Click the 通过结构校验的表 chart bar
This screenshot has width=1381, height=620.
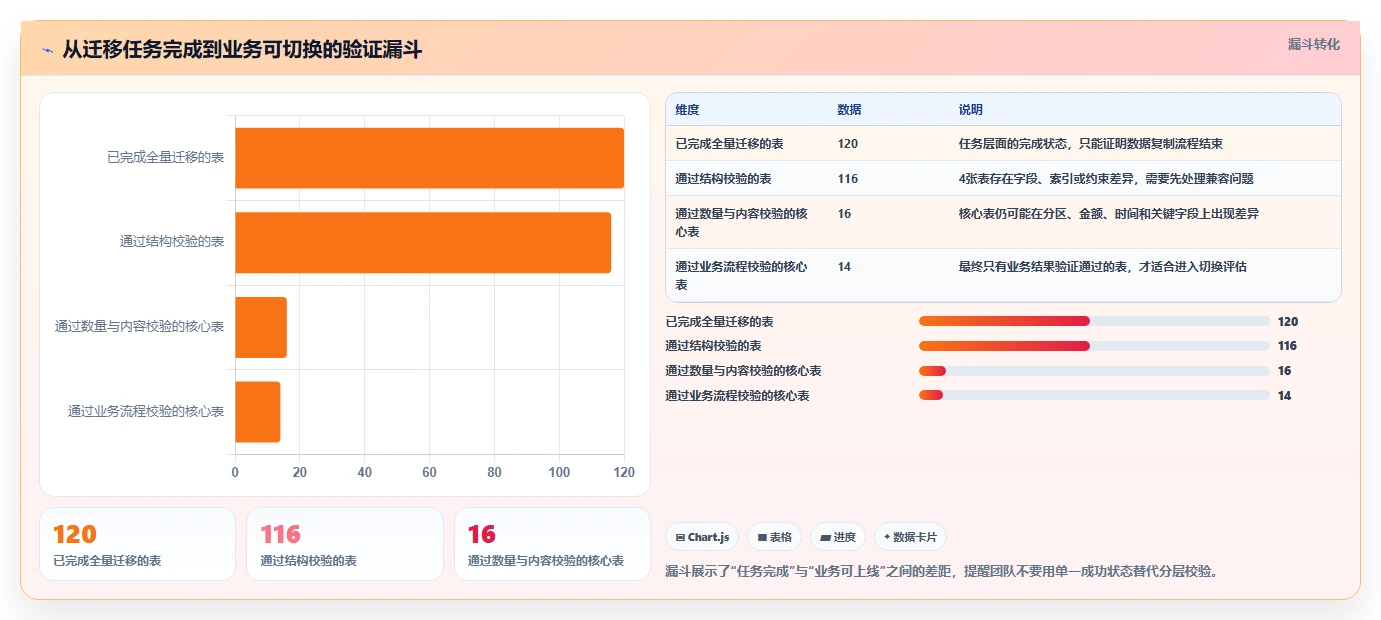coord(423,242)
